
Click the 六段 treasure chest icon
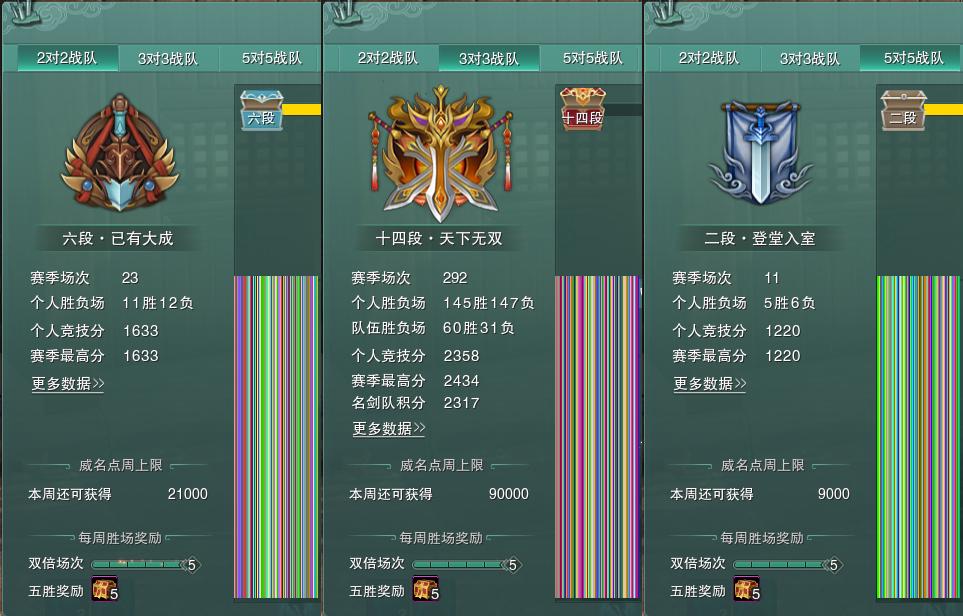point(262,111)
